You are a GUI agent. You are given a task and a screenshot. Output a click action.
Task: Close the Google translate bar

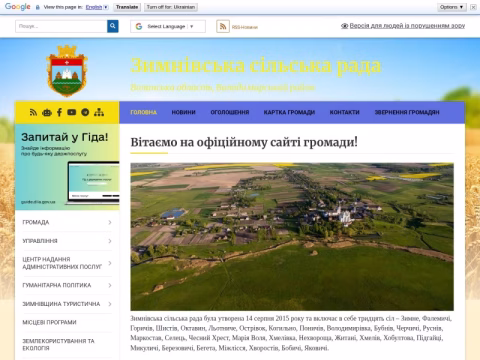473,7
